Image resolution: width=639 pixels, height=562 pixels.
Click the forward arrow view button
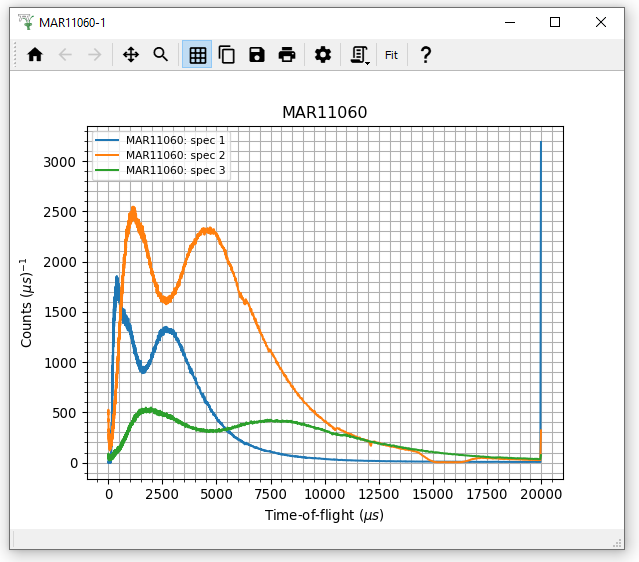(95, 55)
